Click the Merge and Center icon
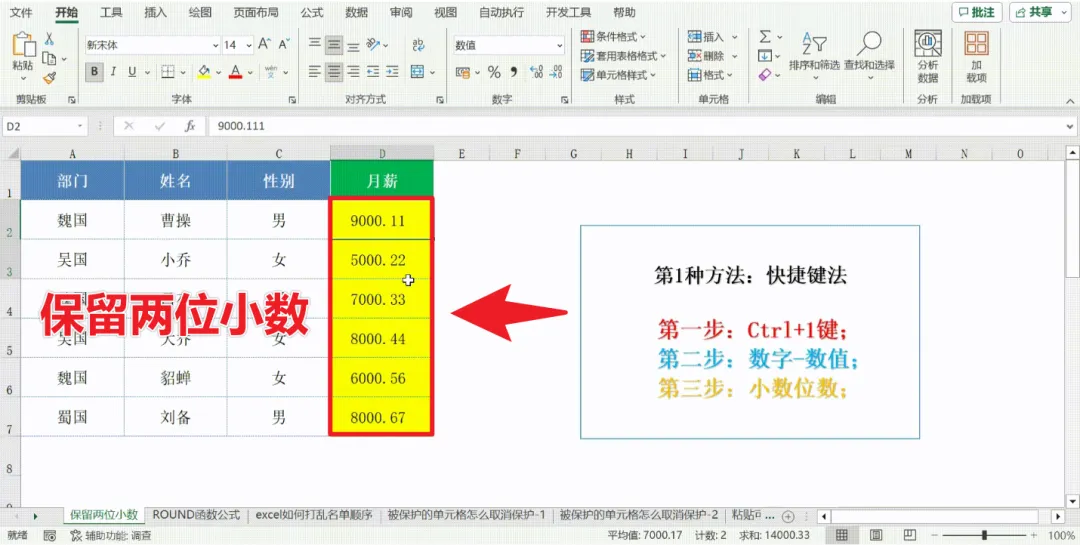This screenshot has height=545, width=1080. (x=417, y=71)
